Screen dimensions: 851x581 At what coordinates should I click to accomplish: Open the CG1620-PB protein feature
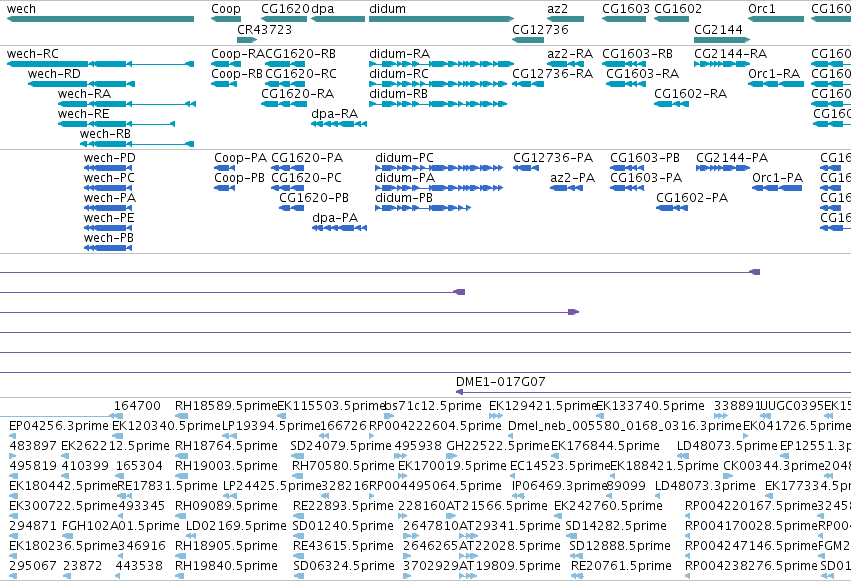pyautogui.click(x=291, y=208)
